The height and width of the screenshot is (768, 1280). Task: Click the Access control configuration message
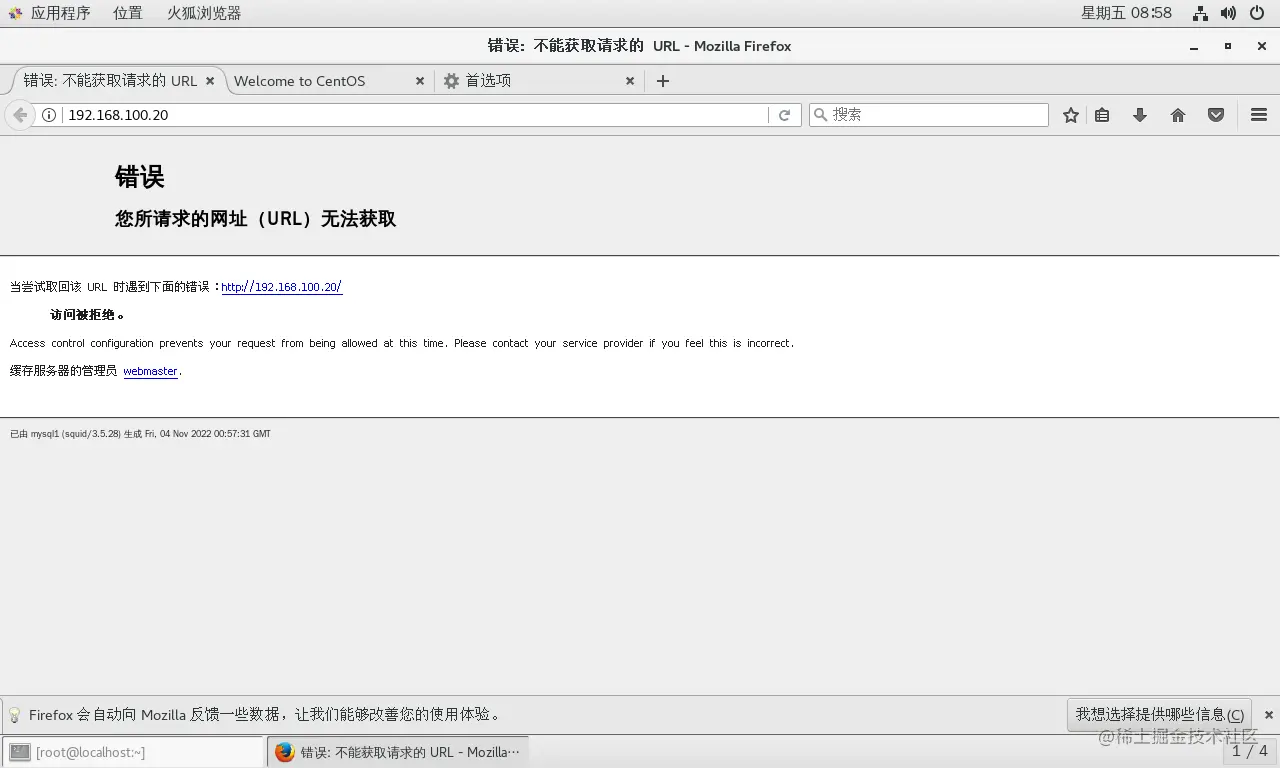402,343
